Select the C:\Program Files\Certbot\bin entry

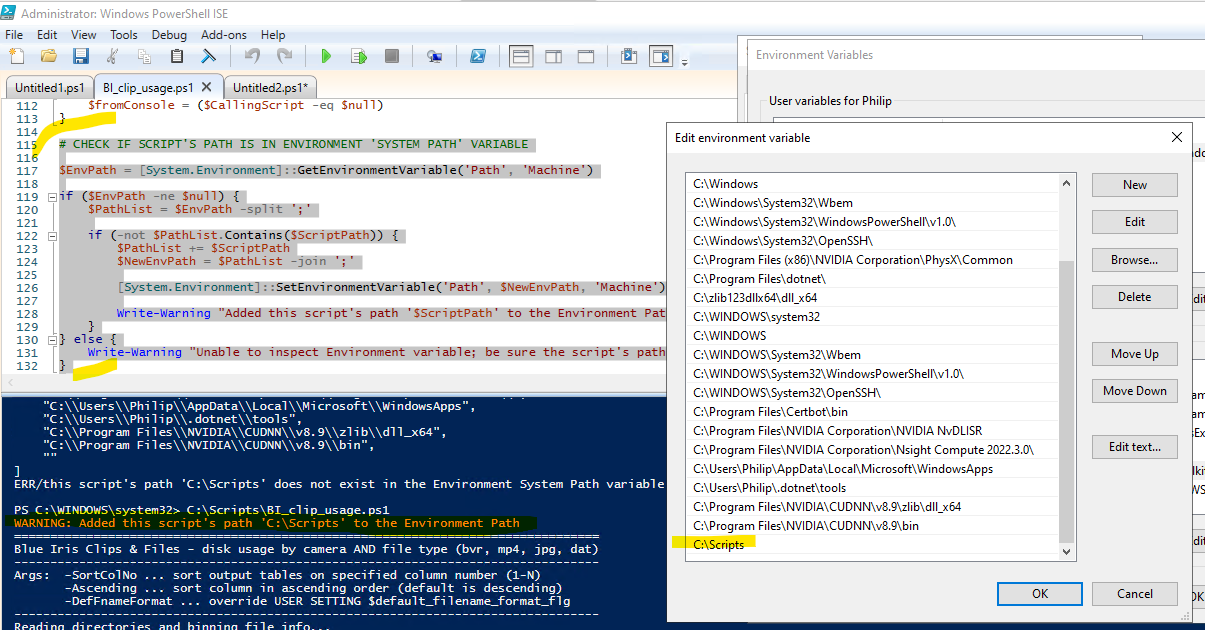(872, 412)
